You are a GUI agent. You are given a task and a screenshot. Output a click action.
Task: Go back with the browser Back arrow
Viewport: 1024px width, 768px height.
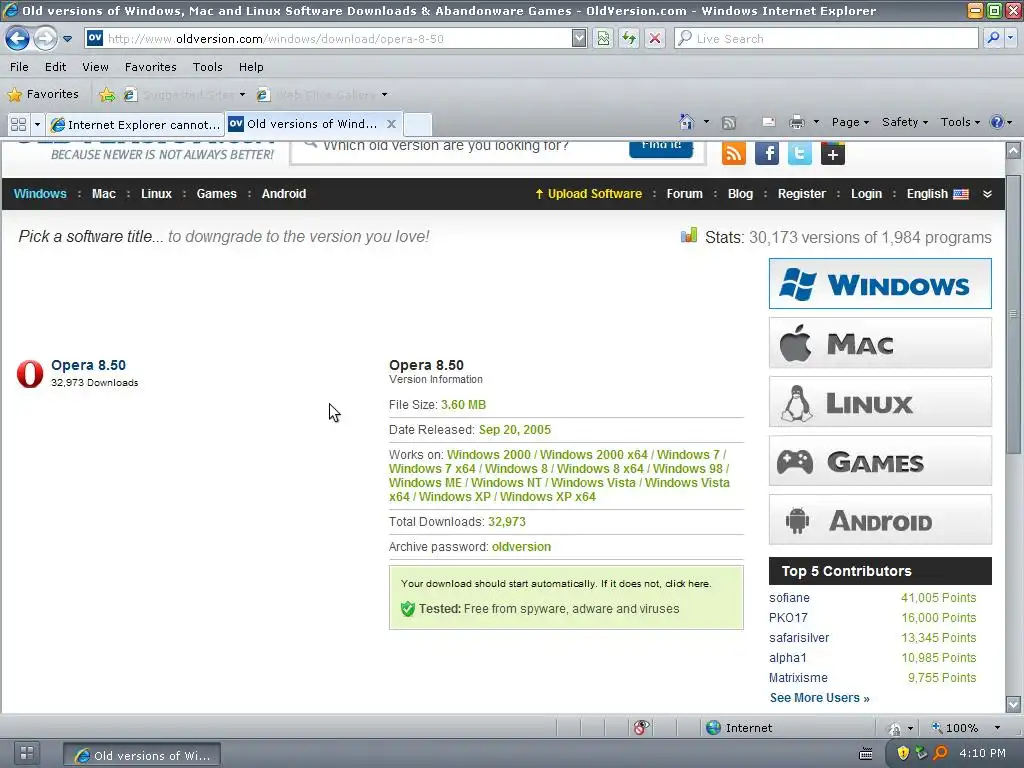click(18, 39)
